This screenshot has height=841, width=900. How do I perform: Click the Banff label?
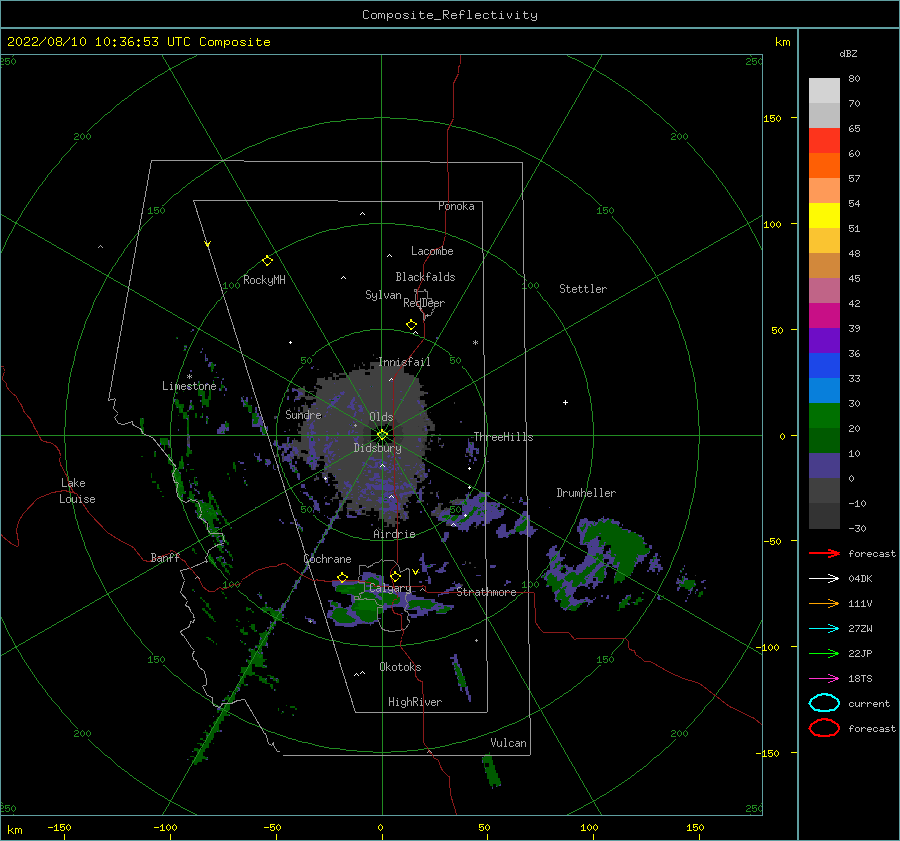[x=165, y=558]
